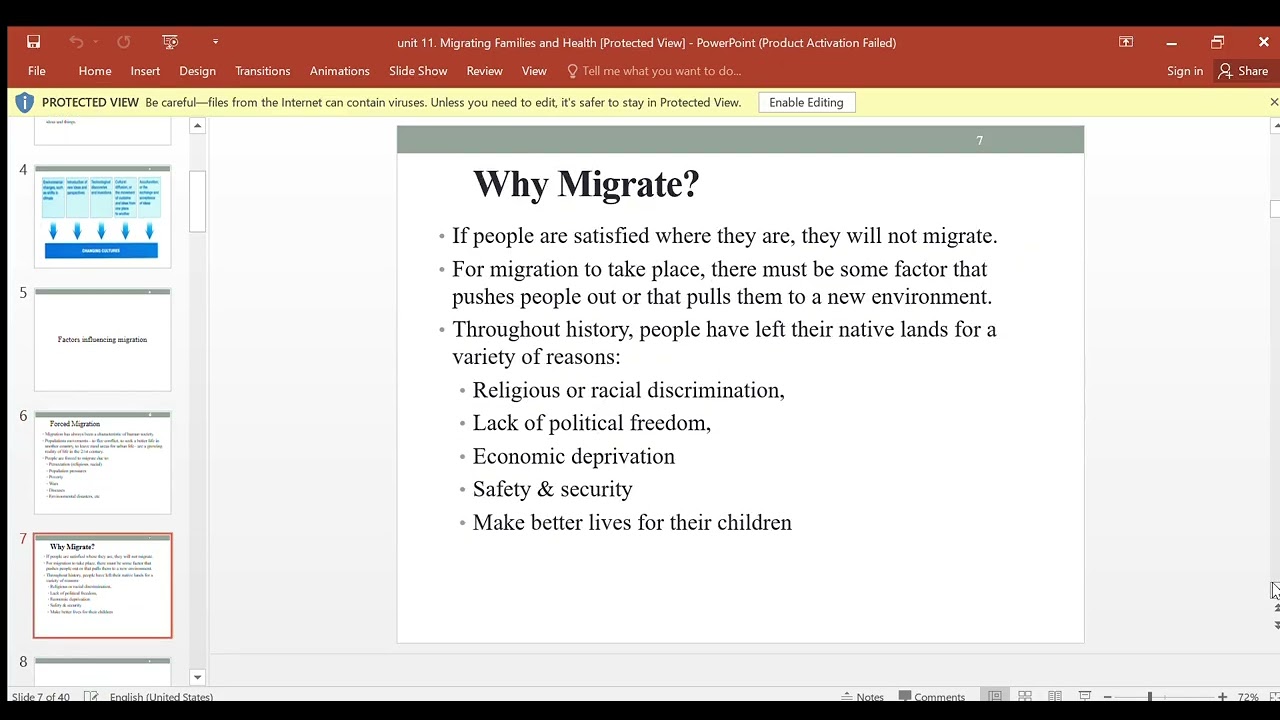1280x720 pixels.
Task: Toggle the Comments pane button
Action: point(932,697)
